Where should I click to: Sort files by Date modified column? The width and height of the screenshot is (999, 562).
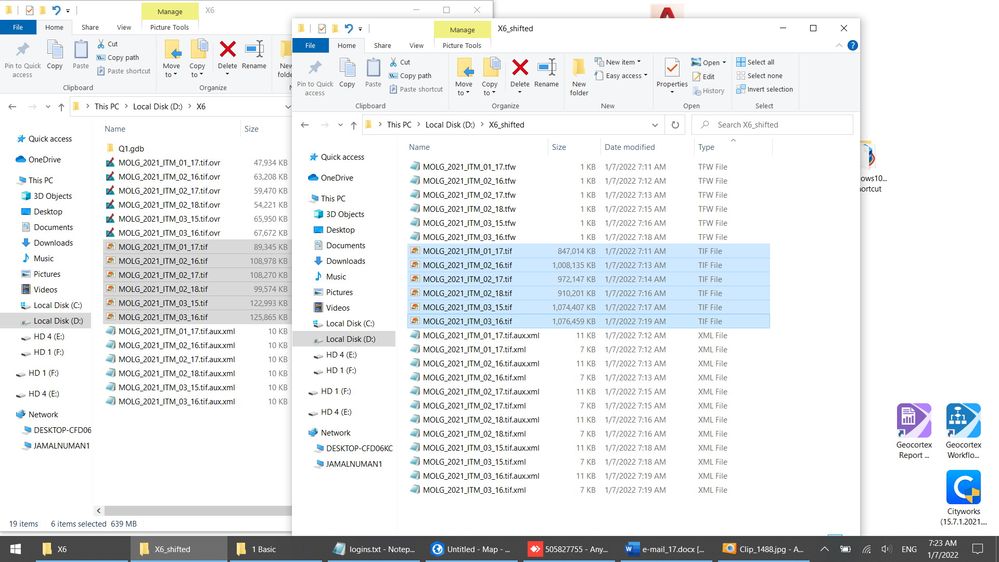(x=629, y=147)
